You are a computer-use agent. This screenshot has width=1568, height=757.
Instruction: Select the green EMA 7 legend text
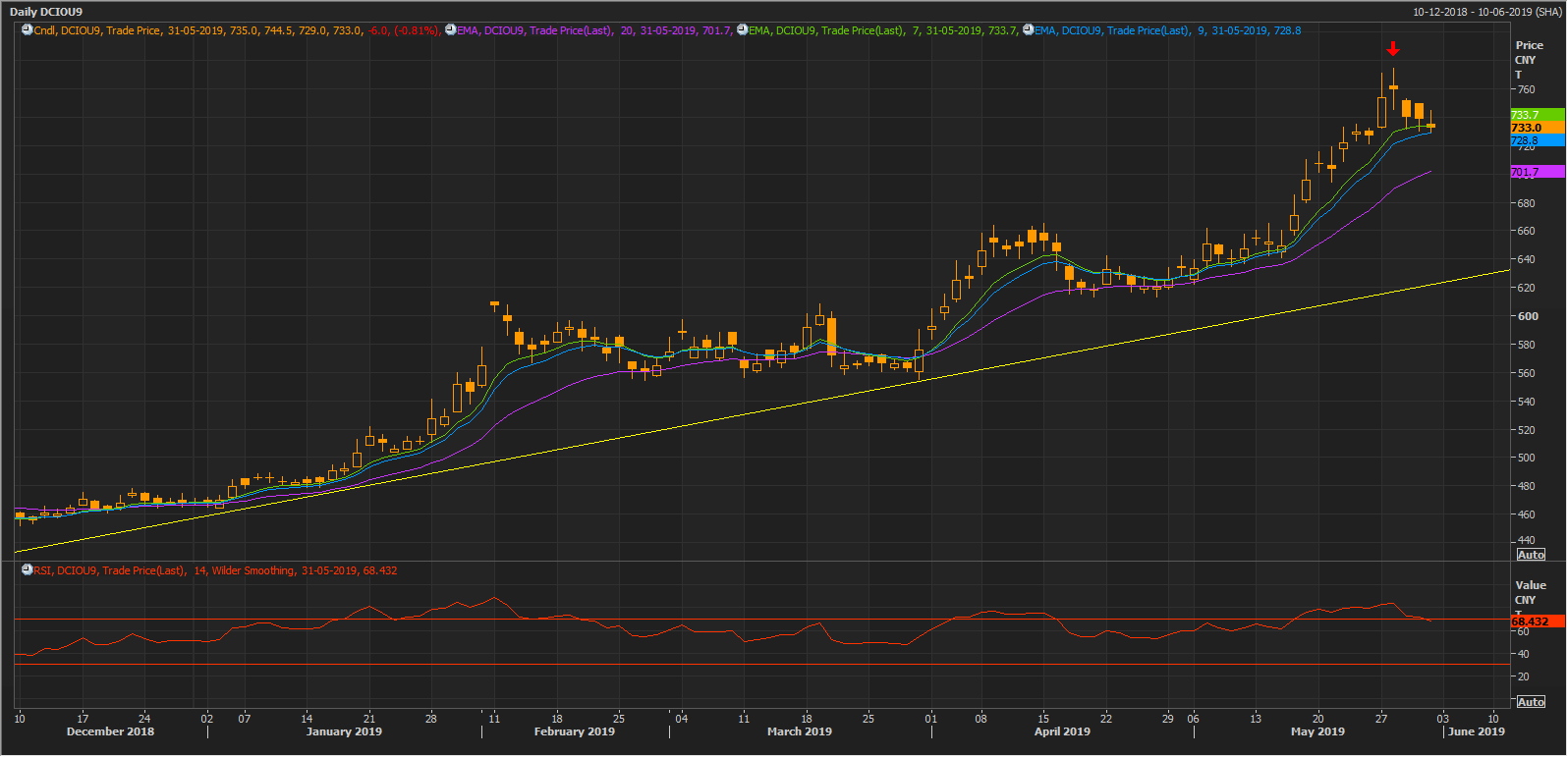coord(882,30)
